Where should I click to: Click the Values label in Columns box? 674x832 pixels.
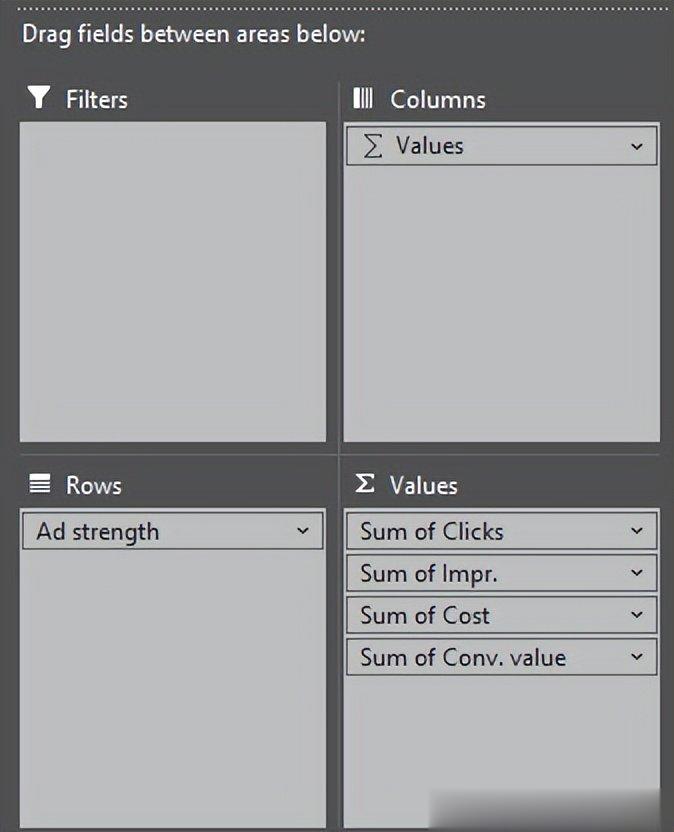tap(430, 146)
